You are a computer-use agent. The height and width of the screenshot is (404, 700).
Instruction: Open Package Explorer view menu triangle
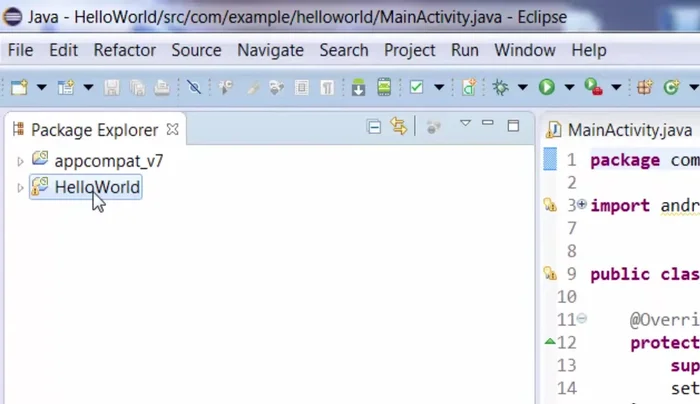(x=465, y=124)
